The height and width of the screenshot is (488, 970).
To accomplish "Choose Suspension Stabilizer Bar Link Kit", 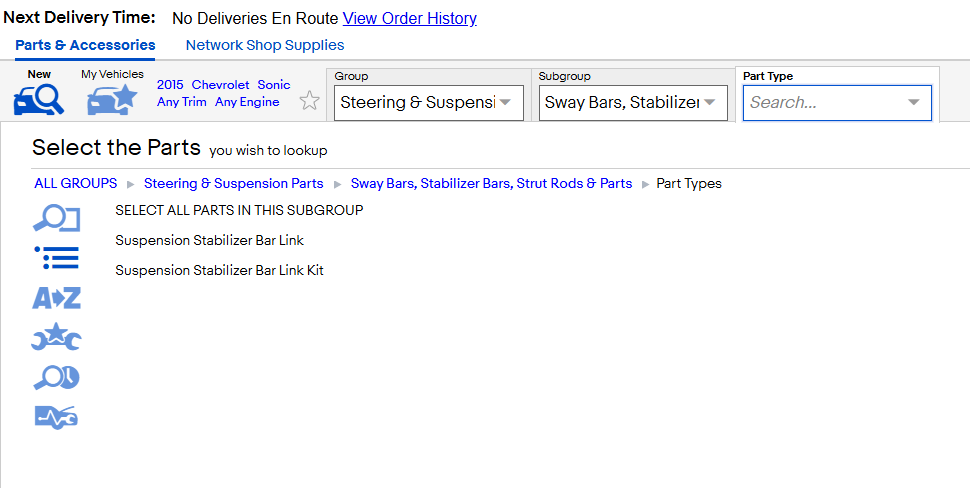I will point(219,270).
